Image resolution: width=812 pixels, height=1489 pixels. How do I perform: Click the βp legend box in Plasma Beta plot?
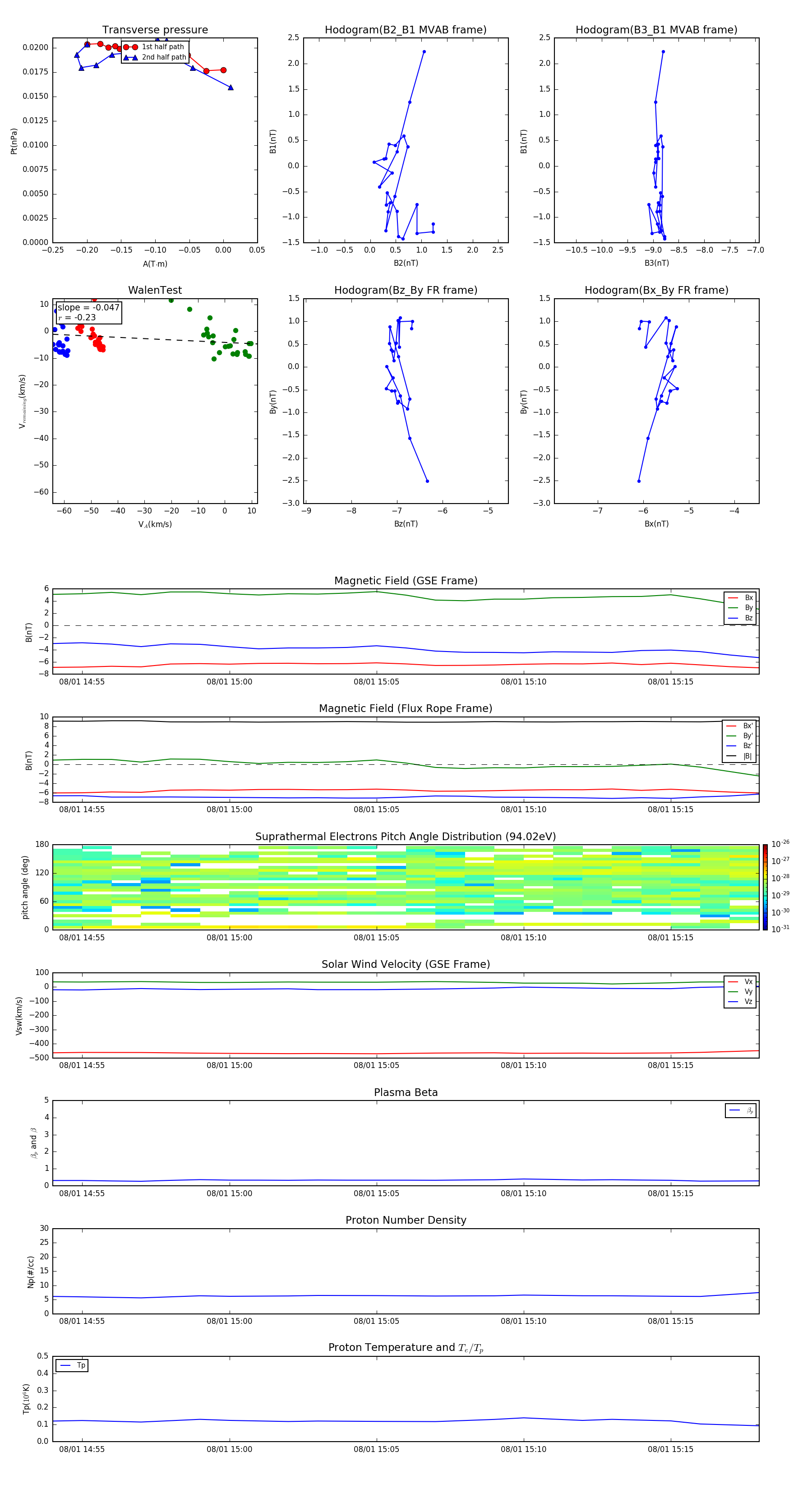click(x=740, y=1110)
